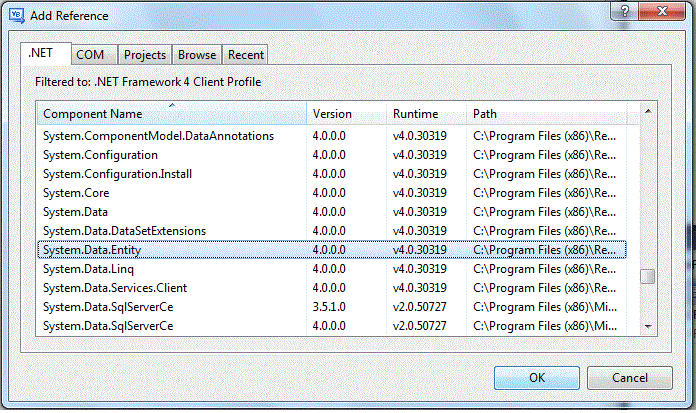The image size is (696, 413).
Task: Click OK to add the reference
Action: point(537,378)
